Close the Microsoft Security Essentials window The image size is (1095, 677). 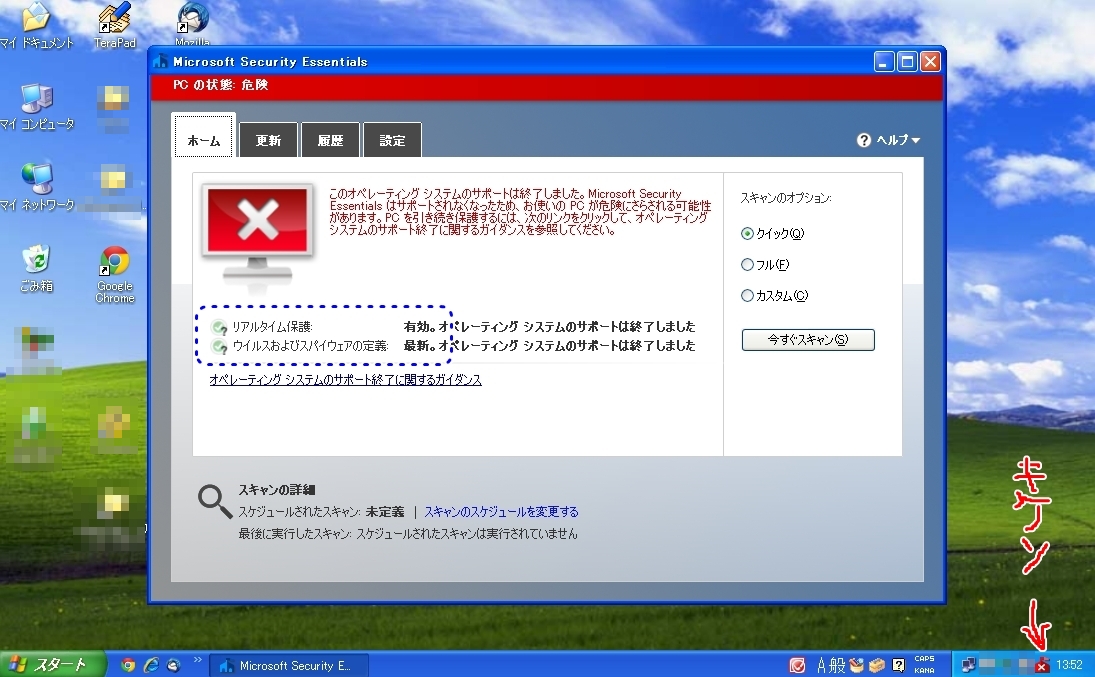[x=930, y=62]
